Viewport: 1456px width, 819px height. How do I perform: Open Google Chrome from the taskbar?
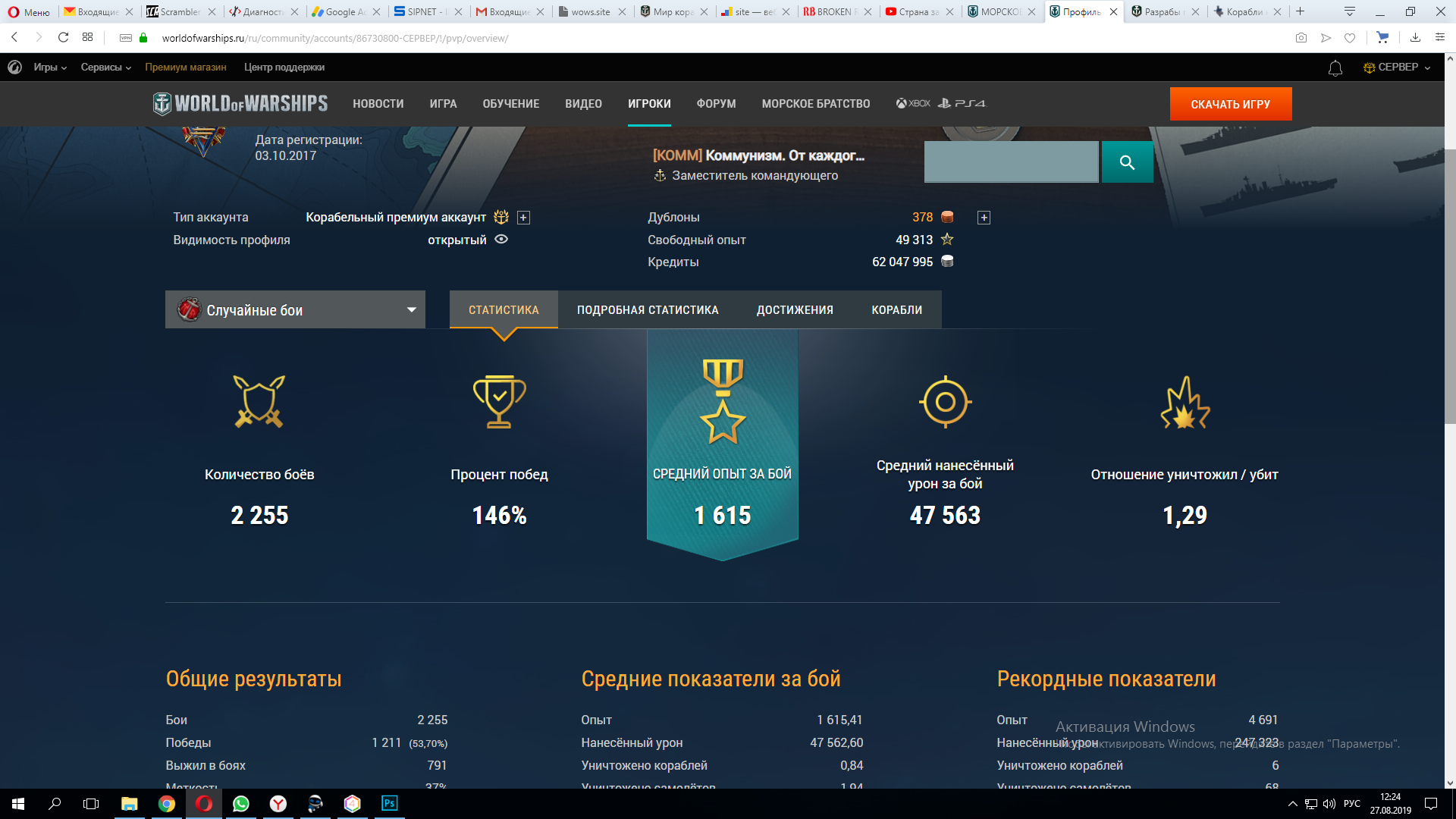(166, 804)
